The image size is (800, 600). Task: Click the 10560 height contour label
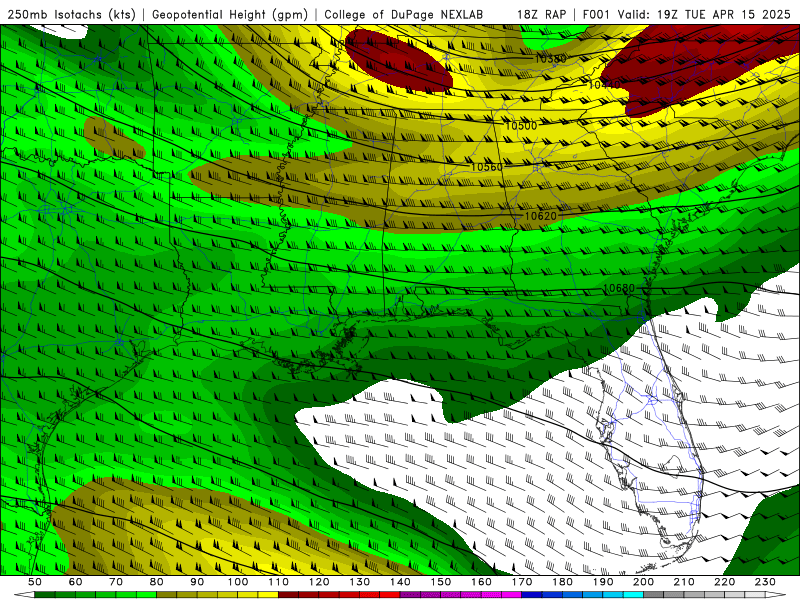tap(486, 167)
